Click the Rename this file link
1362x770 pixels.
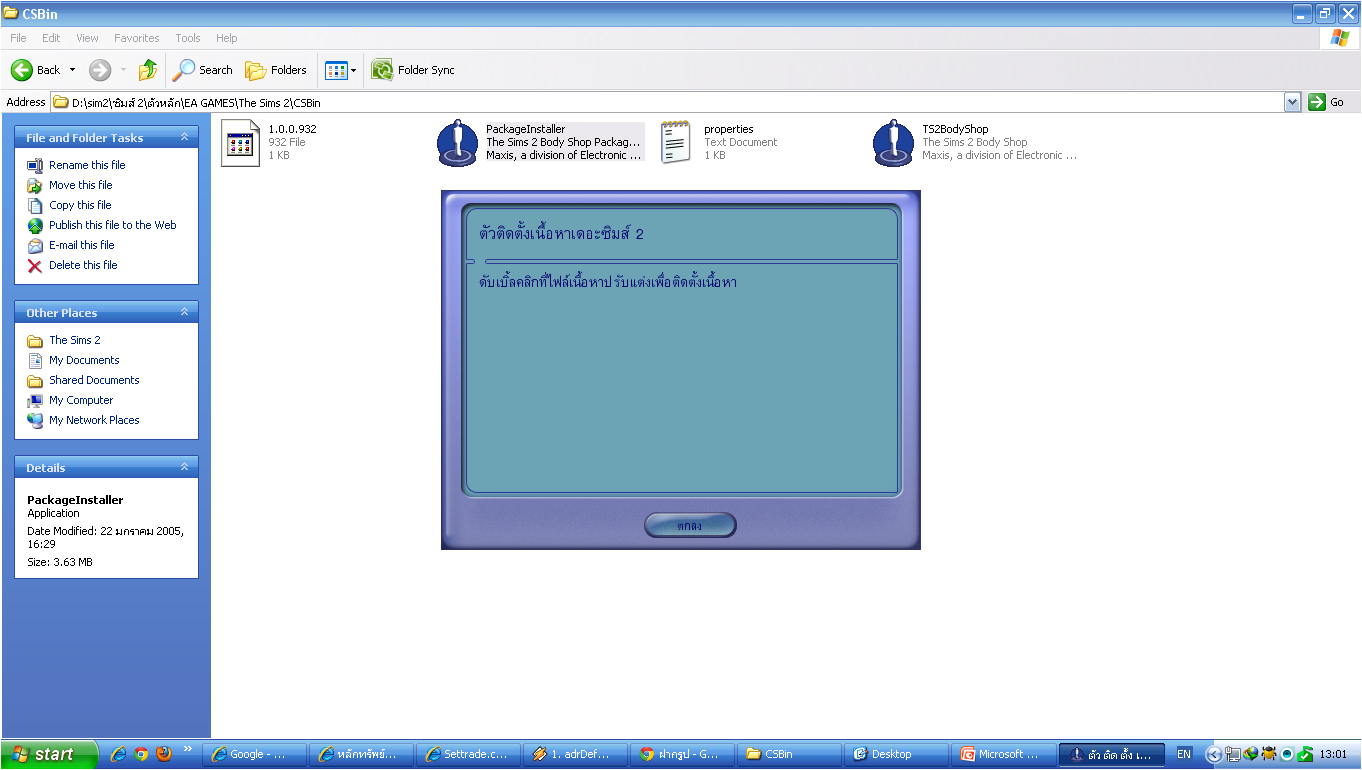coord(87,165)
